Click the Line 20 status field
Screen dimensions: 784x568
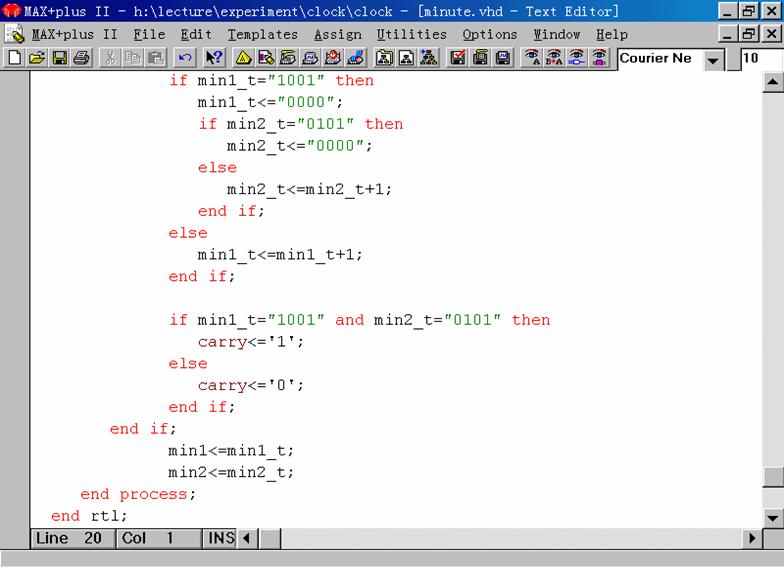coord(73,538)
